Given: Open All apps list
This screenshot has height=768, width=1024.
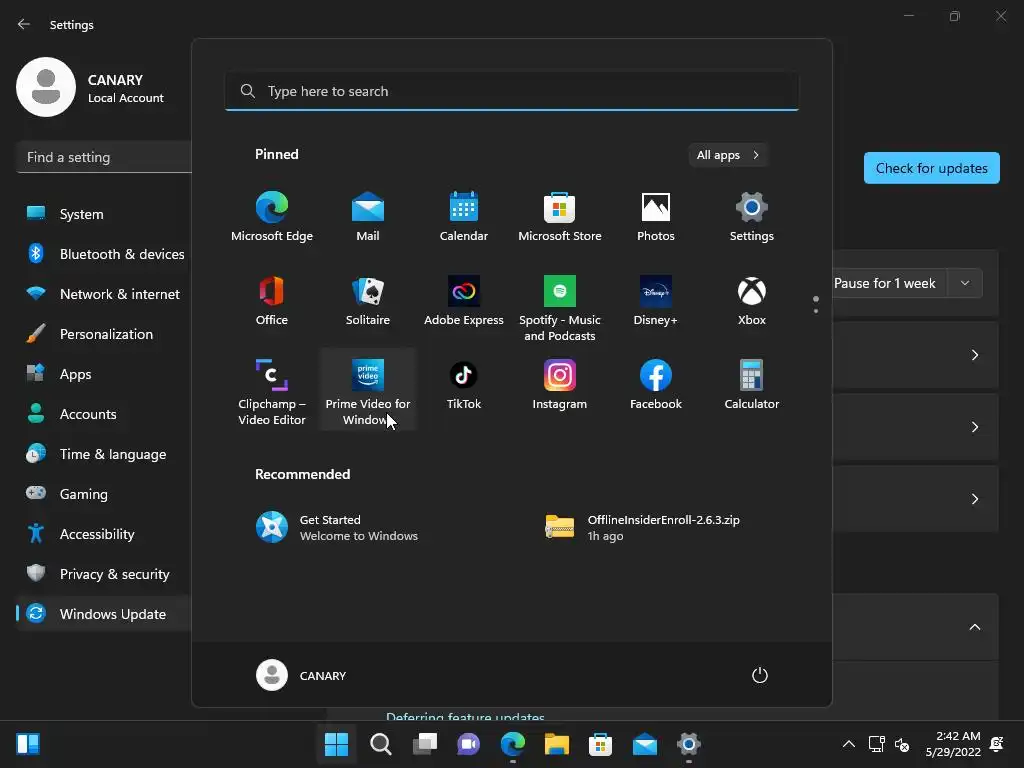Looking at the screenshot, I should point(728,155).
